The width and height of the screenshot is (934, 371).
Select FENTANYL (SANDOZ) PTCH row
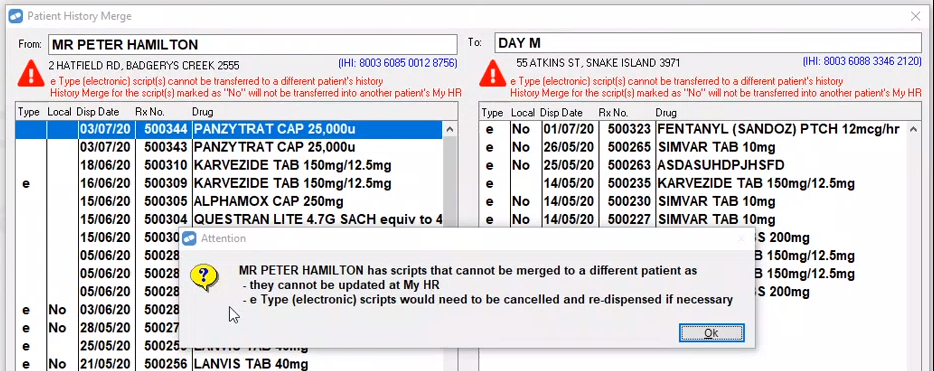point(692,129)
